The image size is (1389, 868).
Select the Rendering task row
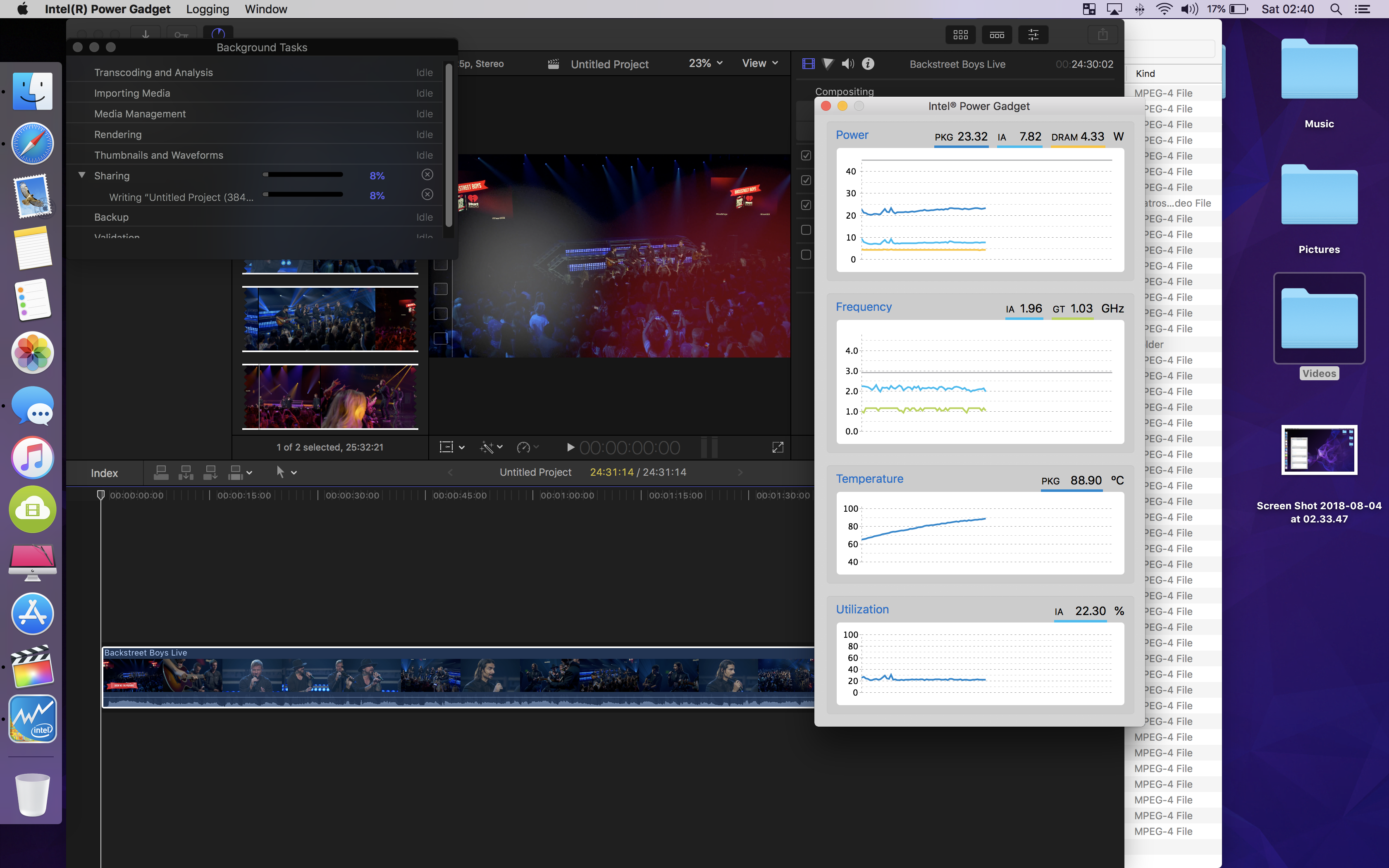coord(255,134)
